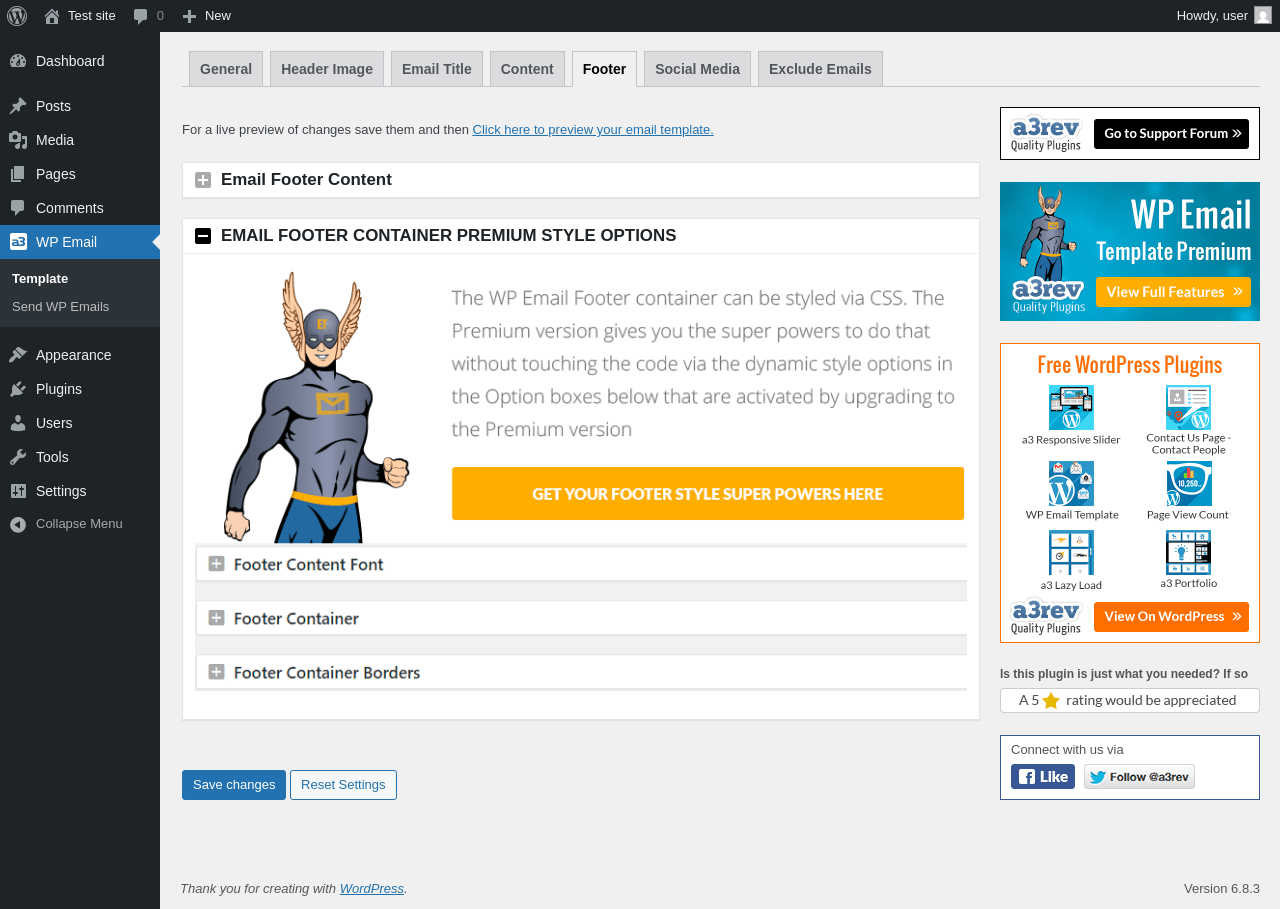Click the Dashboard gauge icon
The width and height of the screenshot is (1280, 909).
click(x=18, y=61)
